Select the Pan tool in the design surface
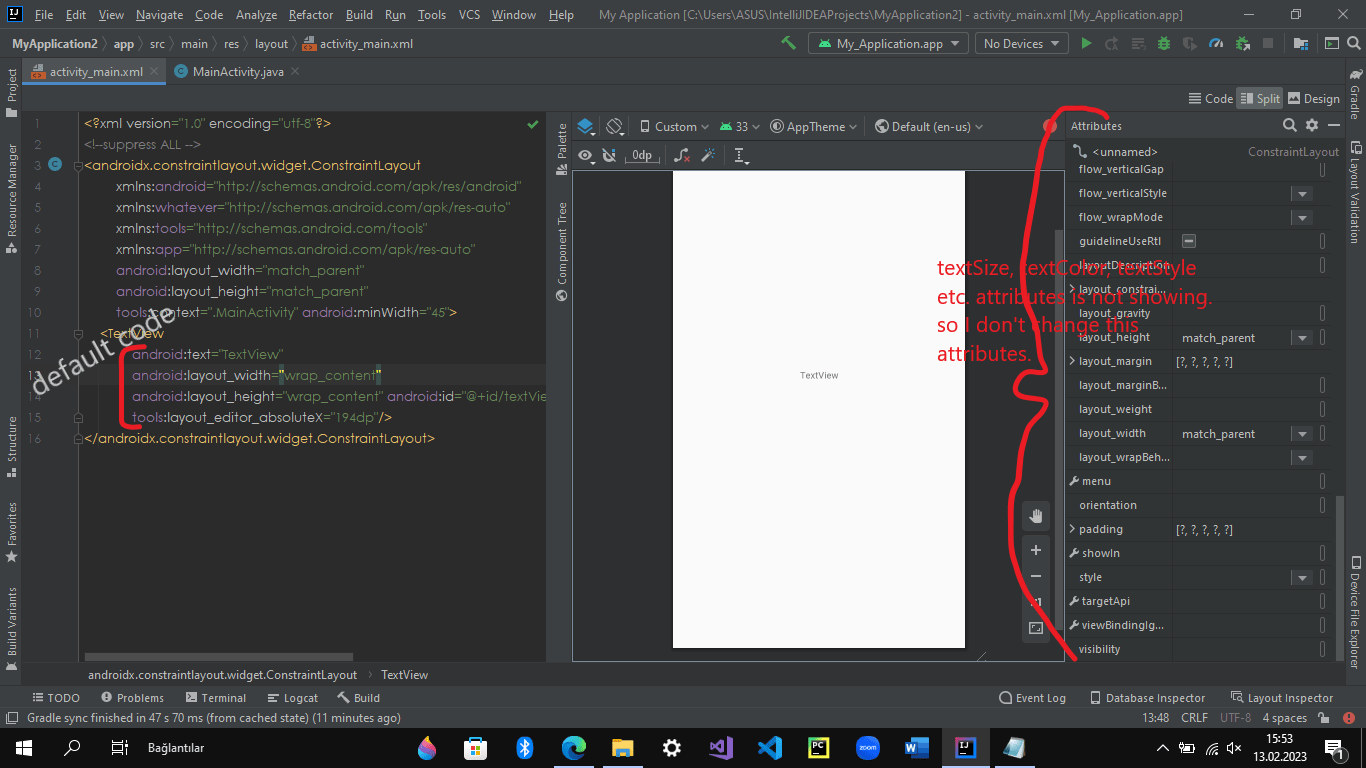This screenshot has width=1366, height=768. [x=1036, y=515]
